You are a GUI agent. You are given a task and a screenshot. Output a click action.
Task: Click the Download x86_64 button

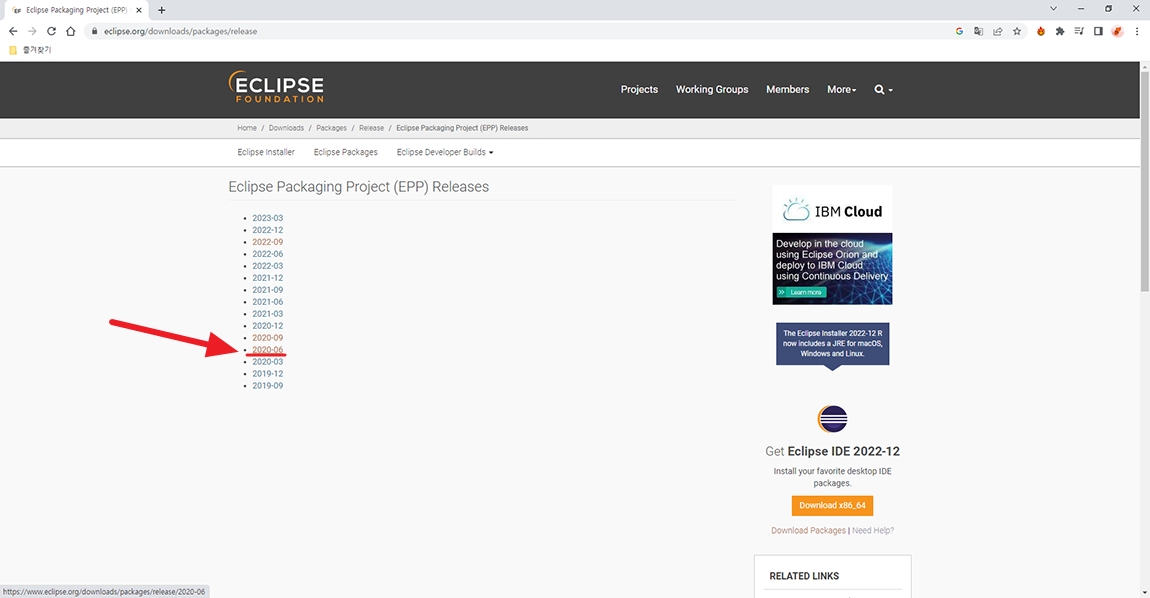point(832,506)
